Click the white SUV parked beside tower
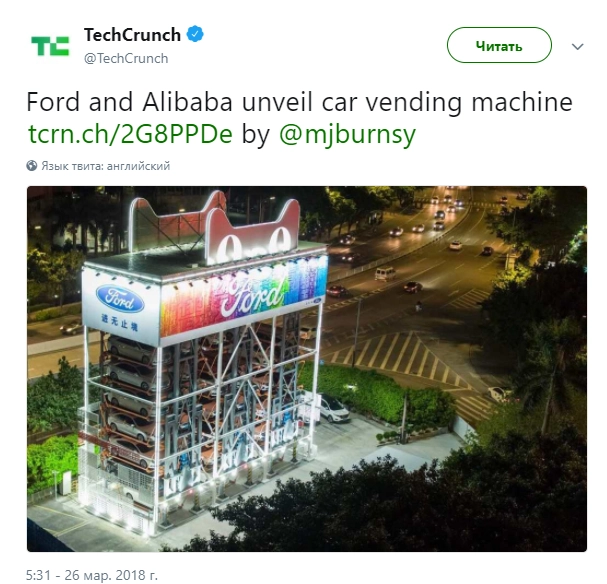The width and height of the screenshot is (607, 584). [332, 409]
